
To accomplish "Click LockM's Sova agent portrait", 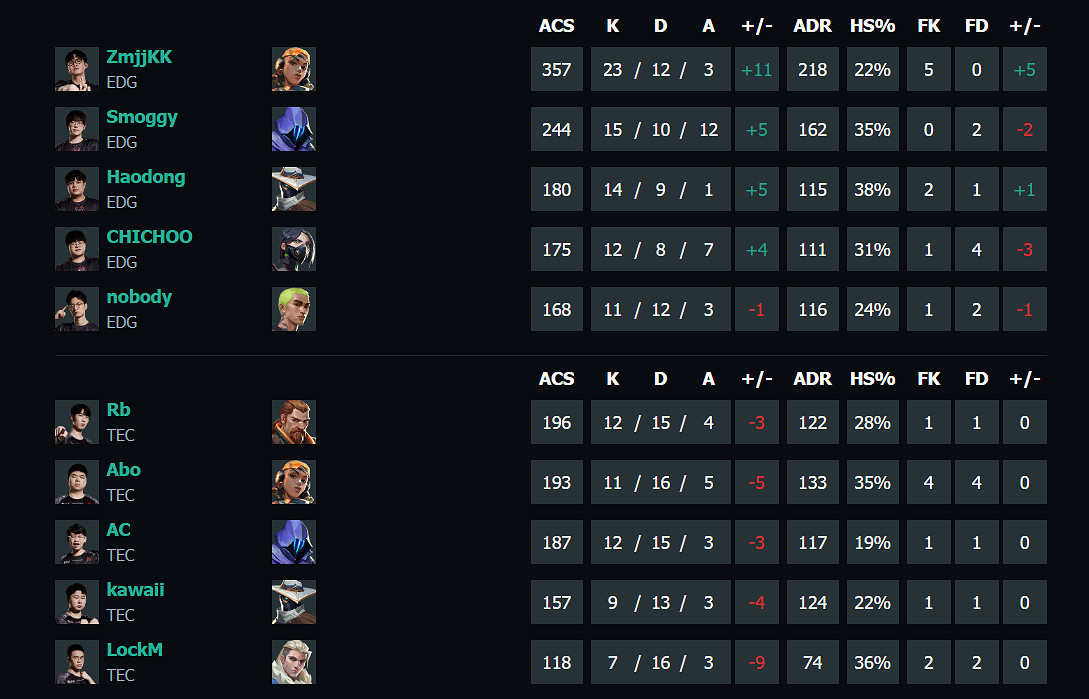I will [293, 662].
